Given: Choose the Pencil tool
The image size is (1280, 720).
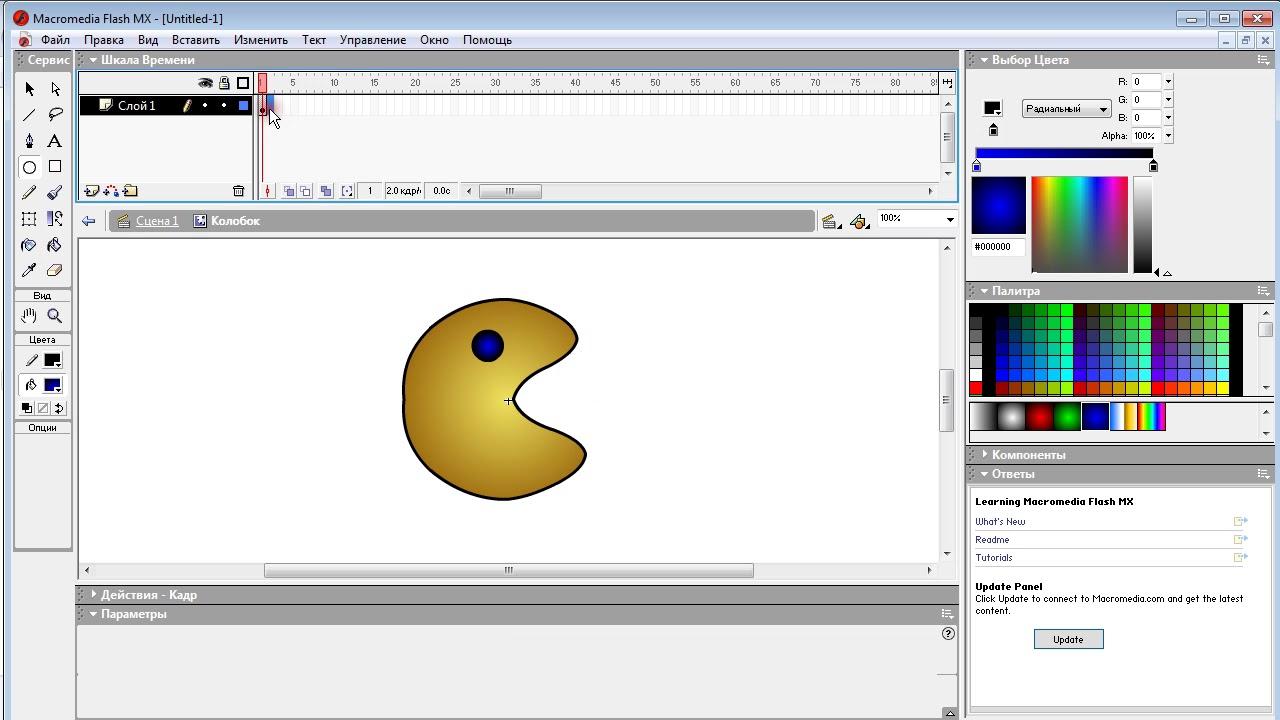Looking at the screenshot, I should point(29,193).
